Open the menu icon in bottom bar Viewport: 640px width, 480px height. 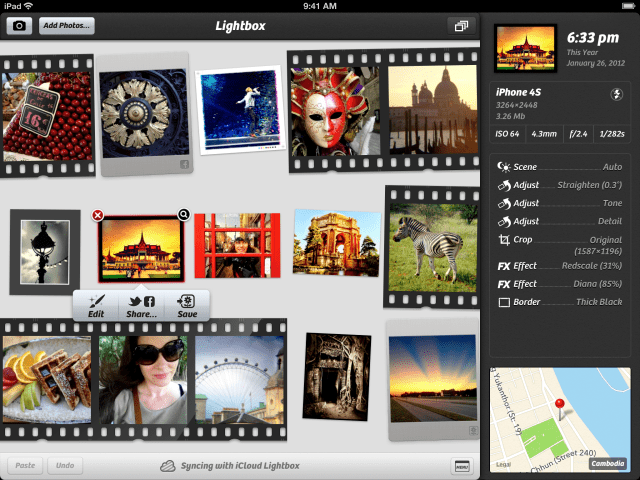pyautogui.click(x=461, y=466)
